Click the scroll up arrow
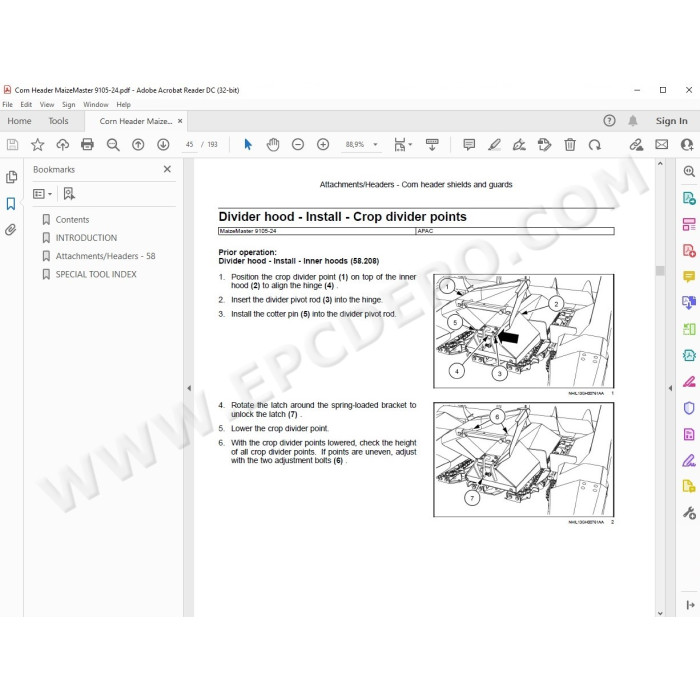Viewport: 700px width, 700px height. (x=660, y=164)
